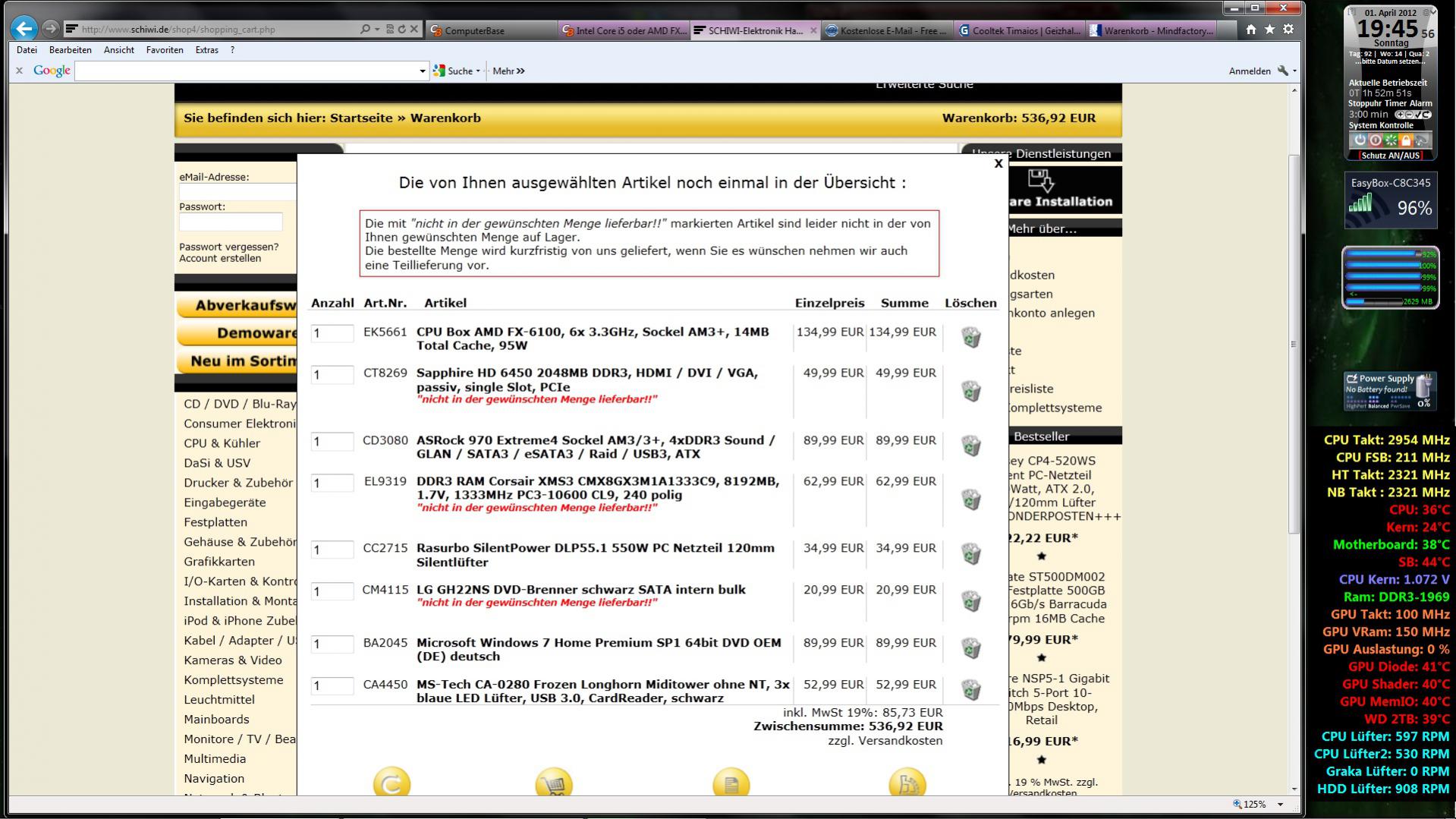This screenshot has width=1456, height=819.
Task: Follow the Startseite breadcrumb link
Action: pyautogui.click(x=361, y=118)
